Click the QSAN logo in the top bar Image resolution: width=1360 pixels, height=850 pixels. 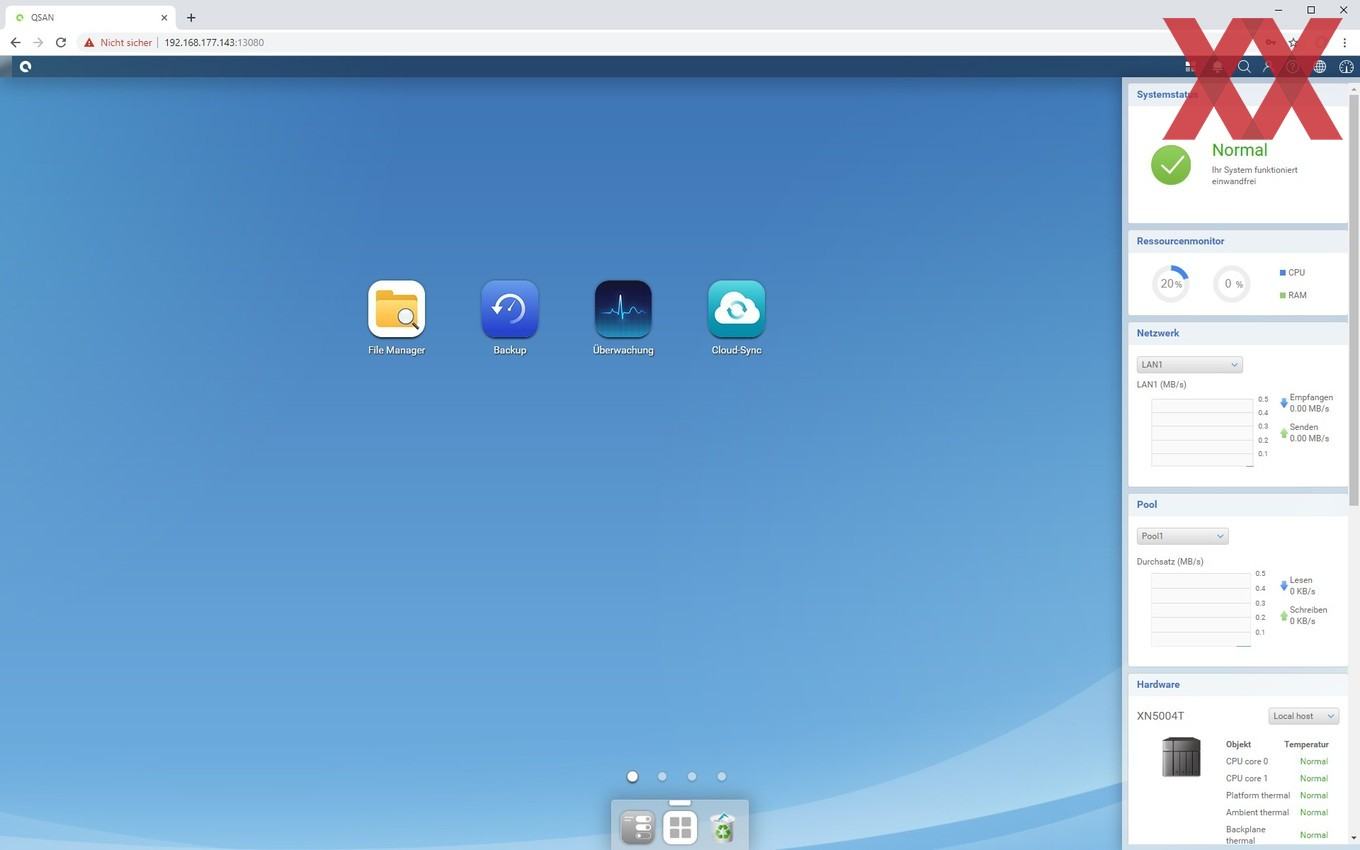coord(25,66)
